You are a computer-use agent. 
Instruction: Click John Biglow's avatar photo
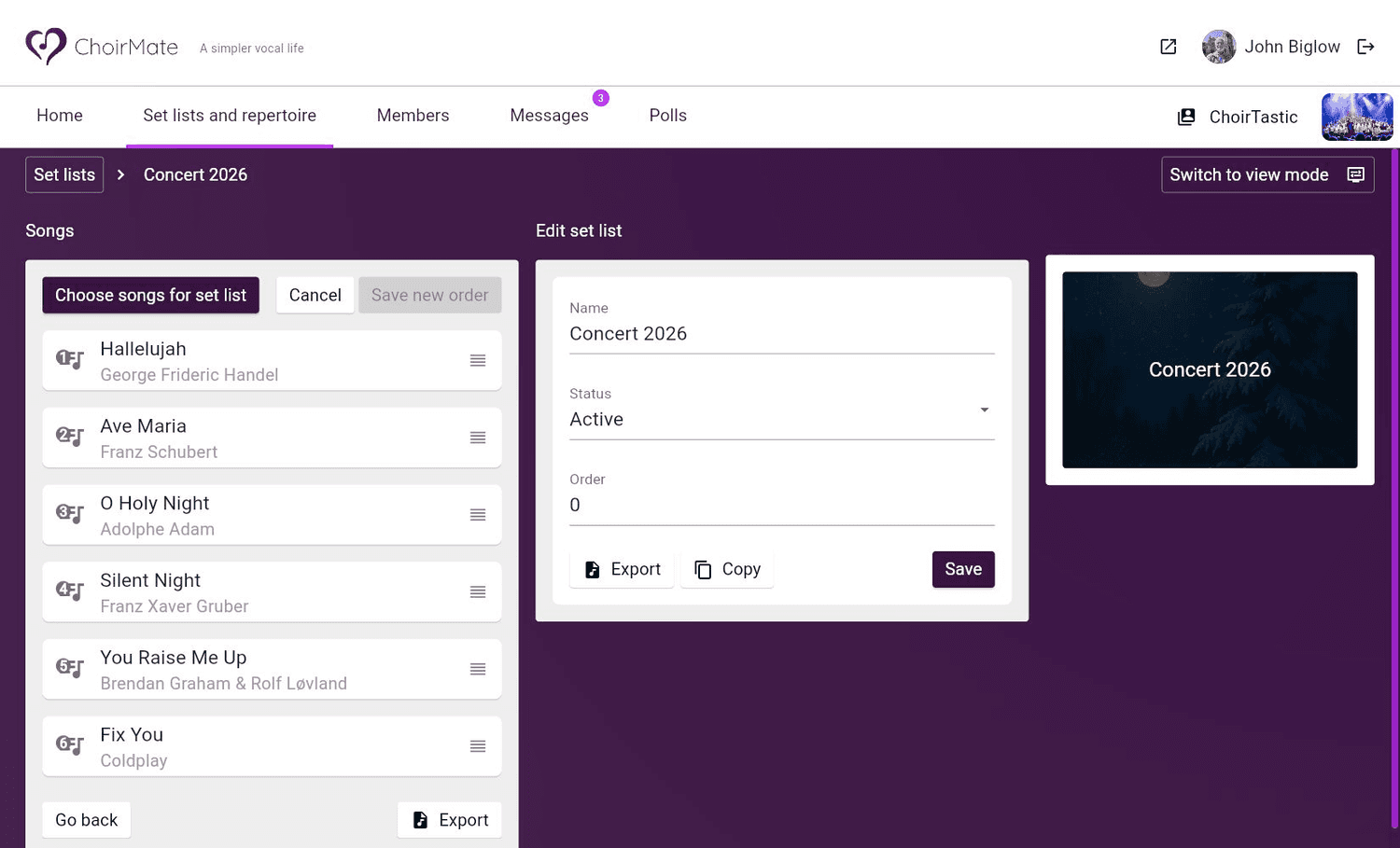point(1218,47)
